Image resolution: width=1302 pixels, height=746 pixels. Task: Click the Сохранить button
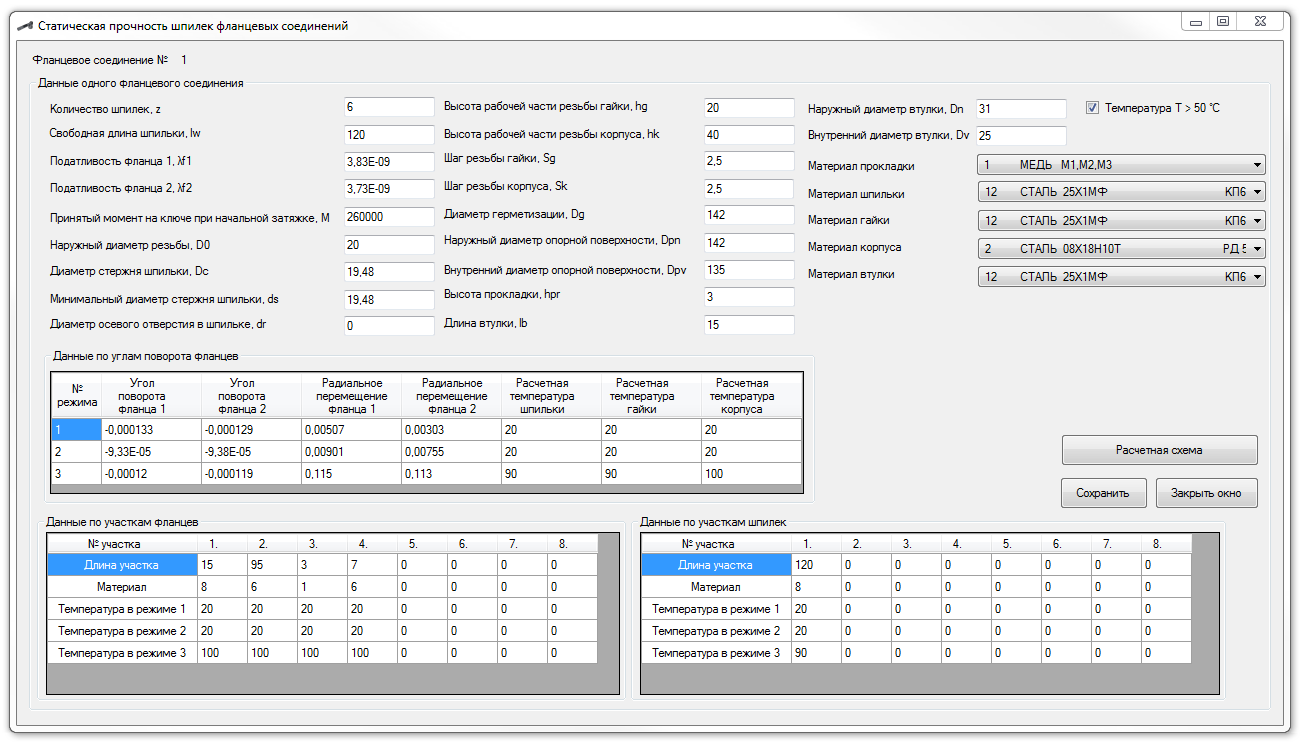(x=1103, y=493)
